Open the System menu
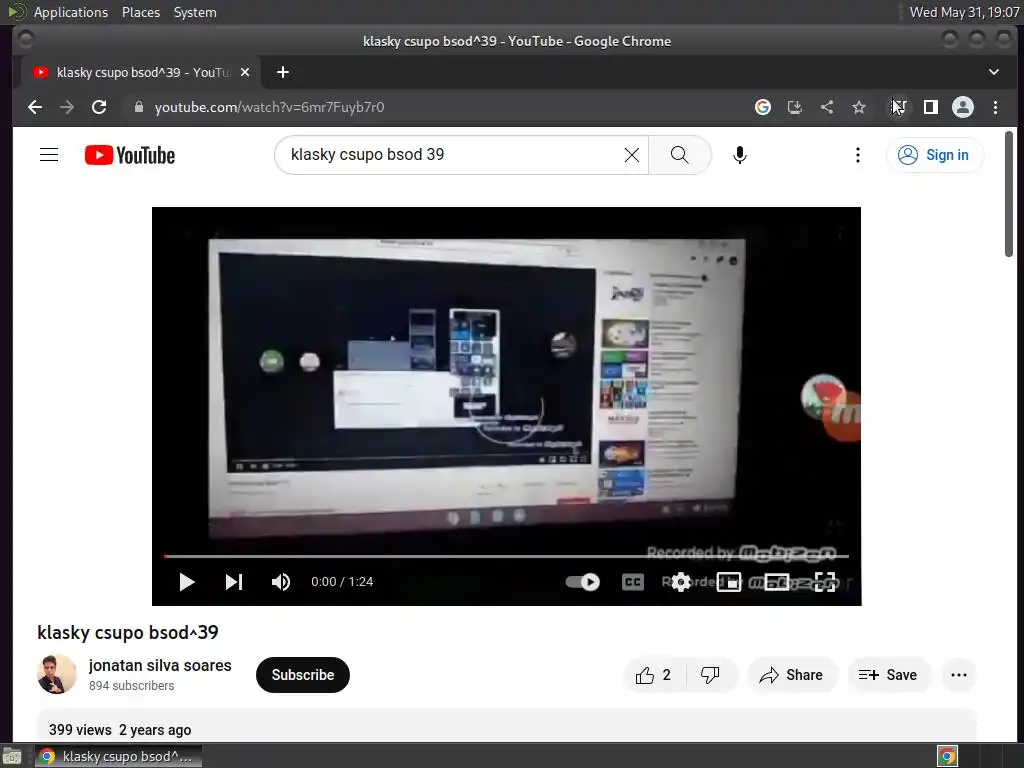 point(195,12)
